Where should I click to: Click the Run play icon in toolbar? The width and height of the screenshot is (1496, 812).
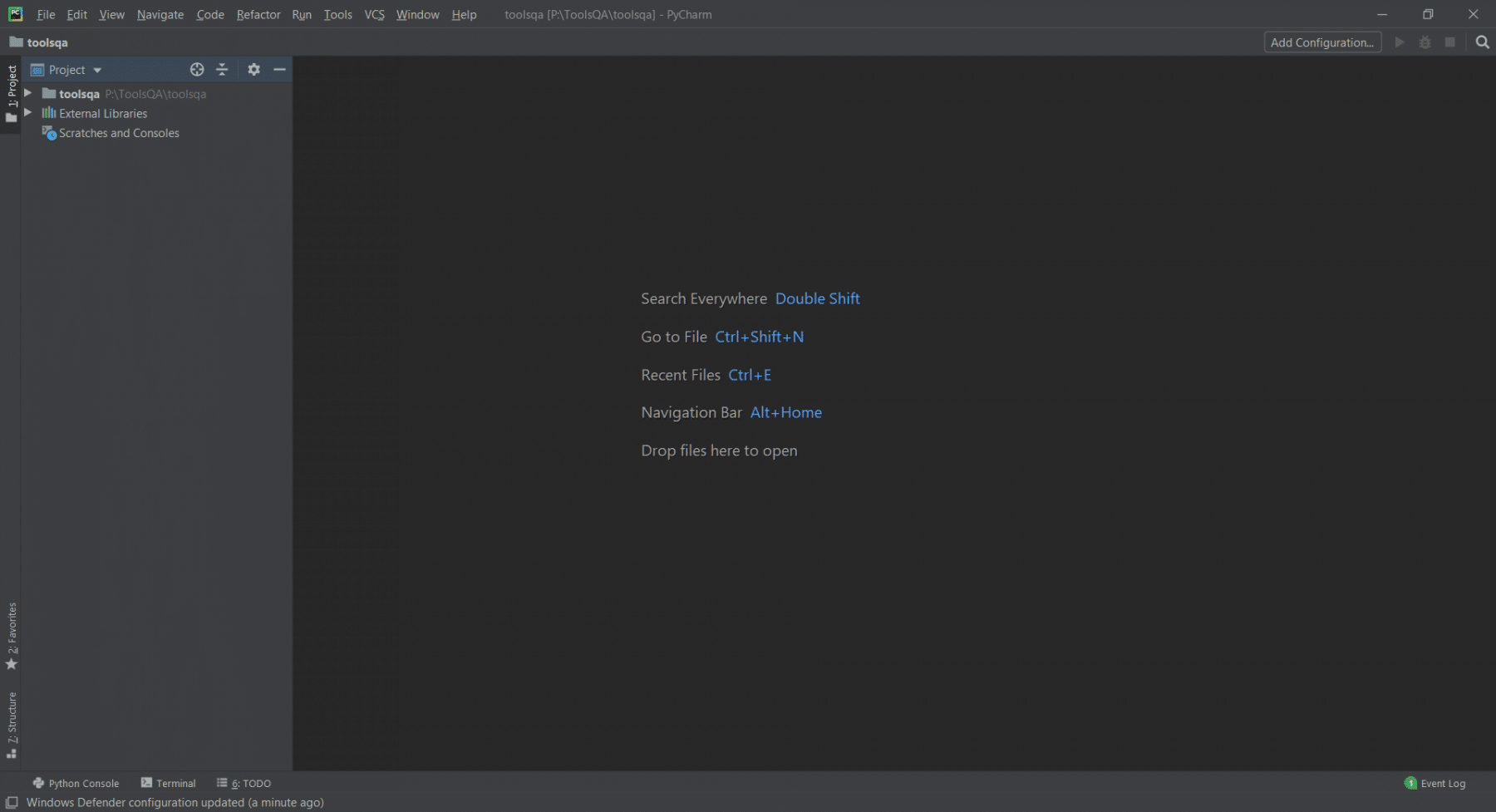[x=1400, y=42]
